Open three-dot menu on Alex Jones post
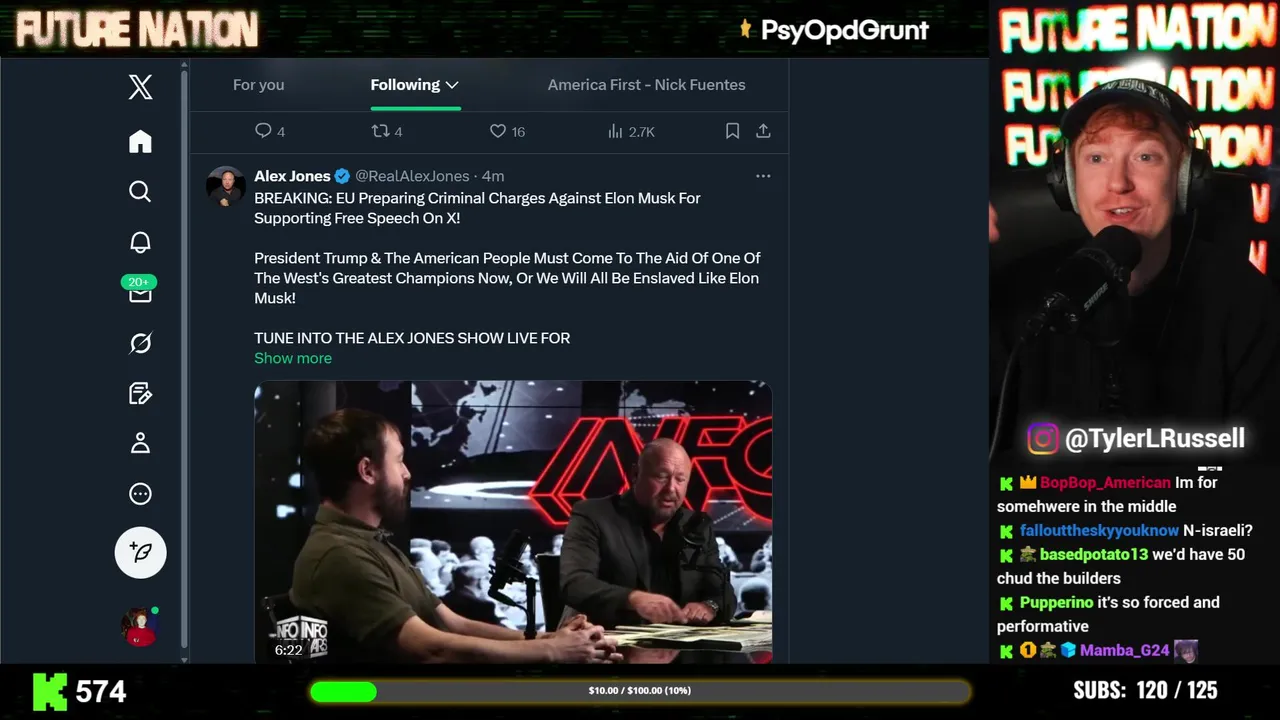Viewport: 1280px width, 720px height. pos(763,176)
